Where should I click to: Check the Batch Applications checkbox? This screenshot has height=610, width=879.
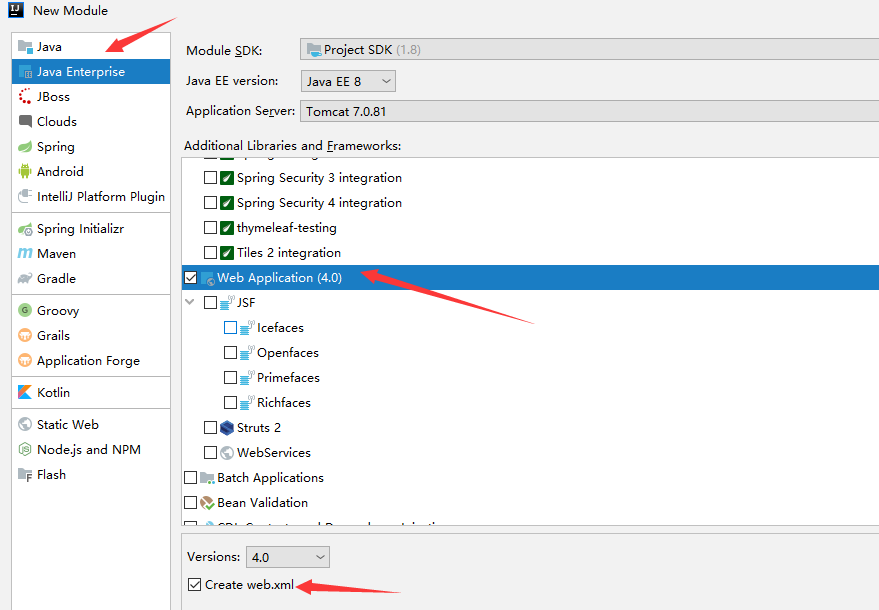191,478
